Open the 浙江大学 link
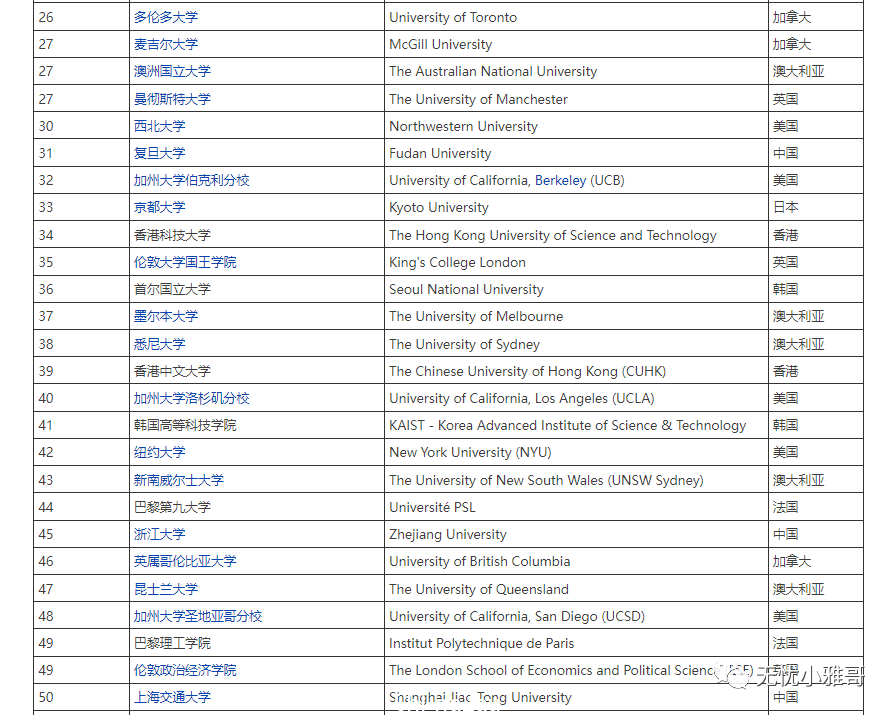The image size is (894, 715). 159,534
